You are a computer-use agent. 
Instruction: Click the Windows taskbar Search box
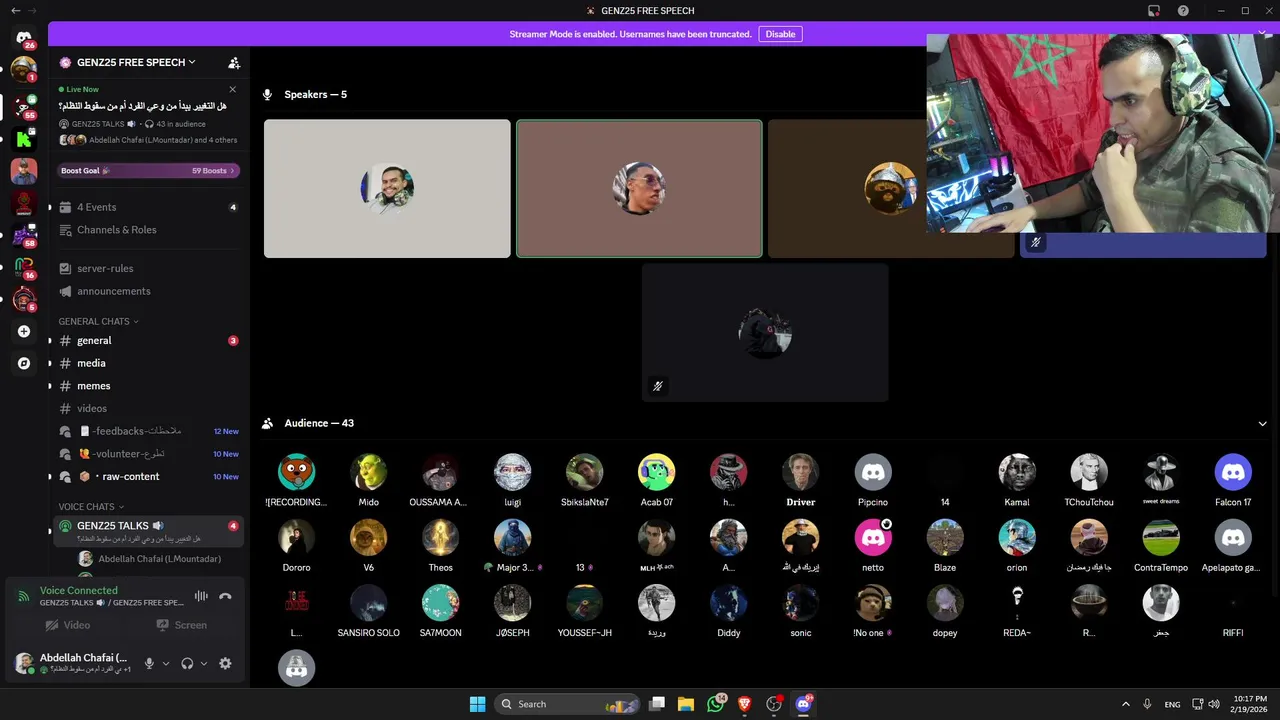[567, 704]
